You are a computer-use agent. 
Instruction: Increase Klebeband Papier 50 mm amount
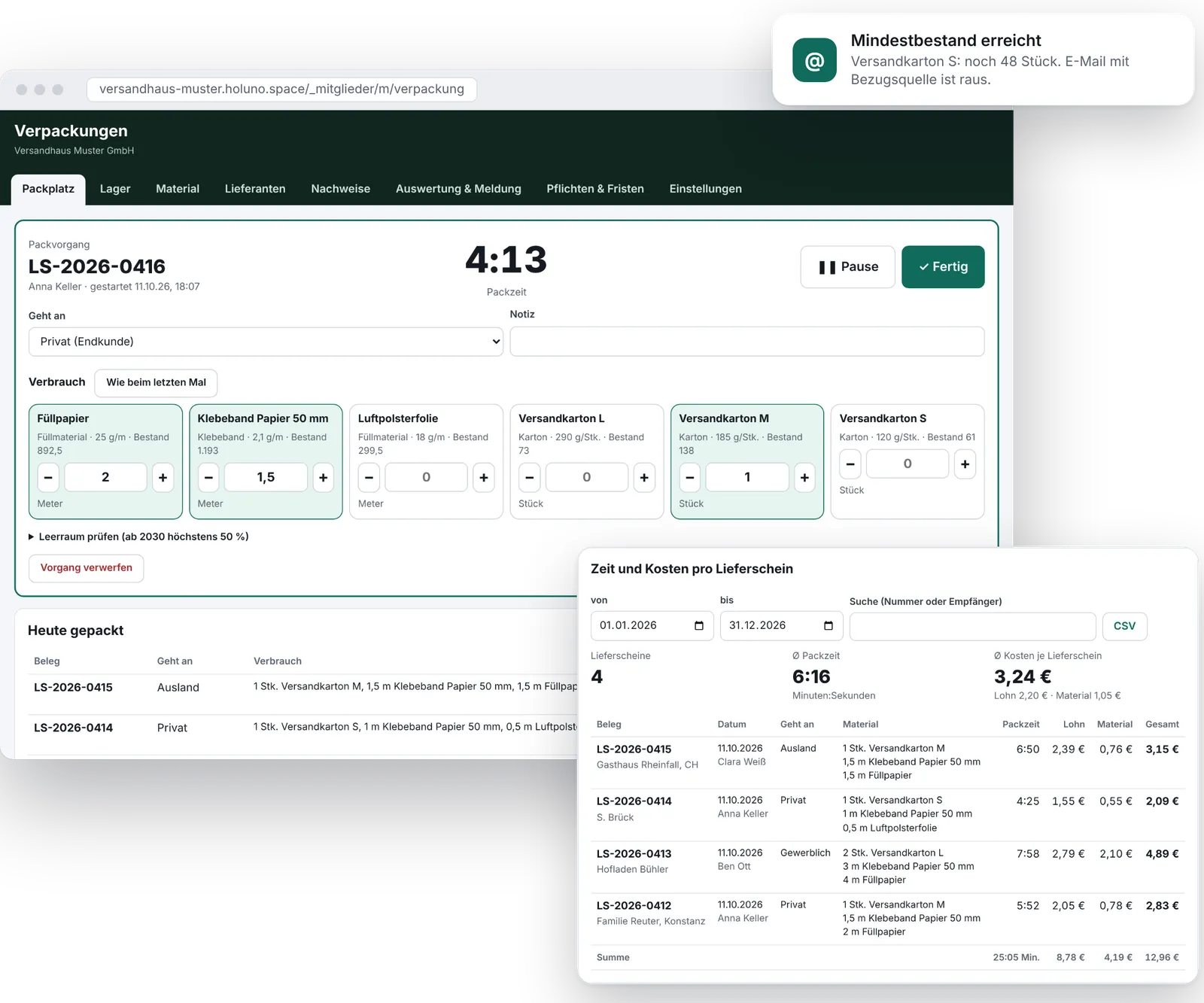(324, 478)
